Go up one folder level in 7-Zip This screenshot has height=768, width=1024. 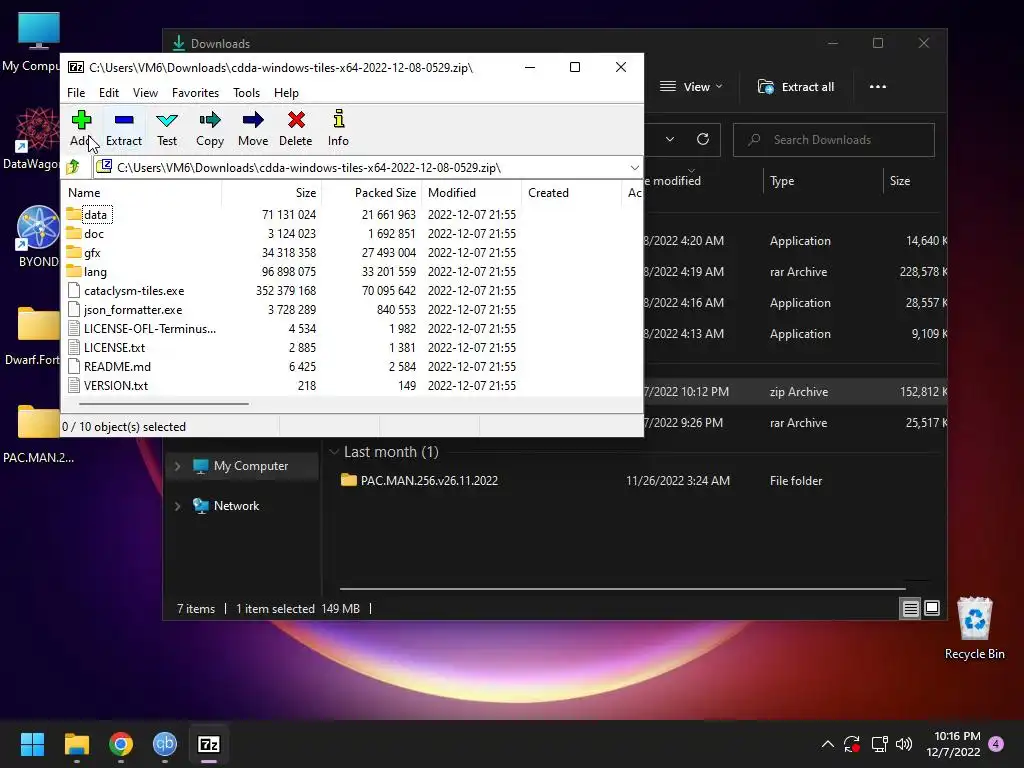[73, 167]
